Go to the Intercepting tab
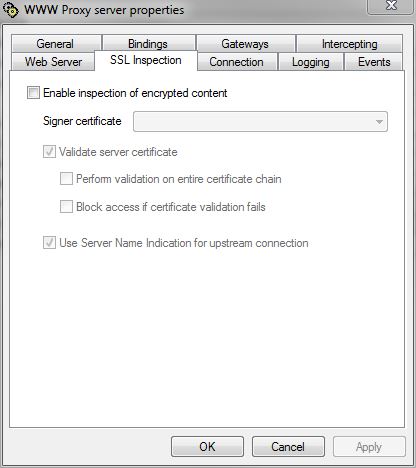 pos(349,43)
